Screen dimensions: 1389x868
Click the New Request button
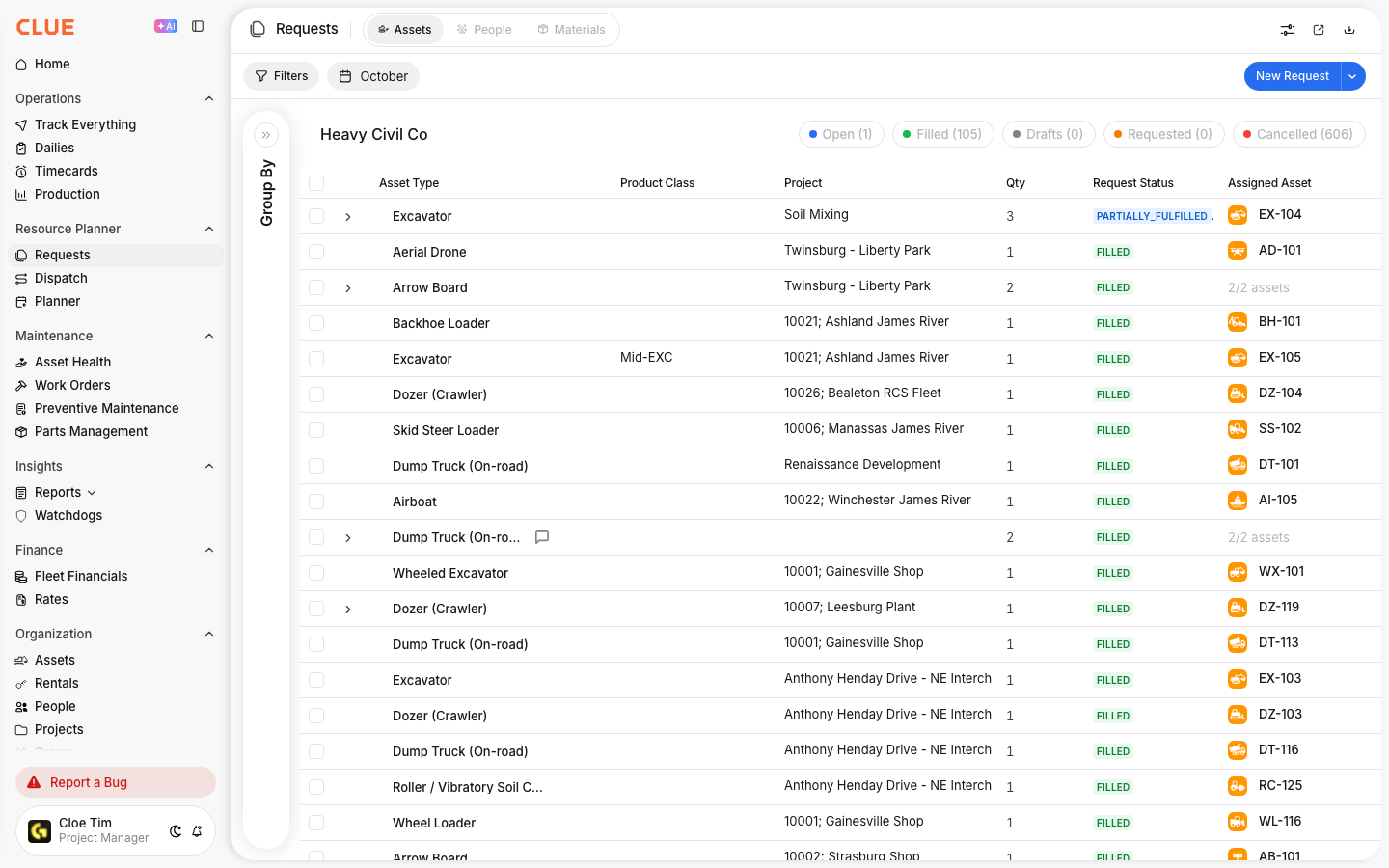point(1293,76)
